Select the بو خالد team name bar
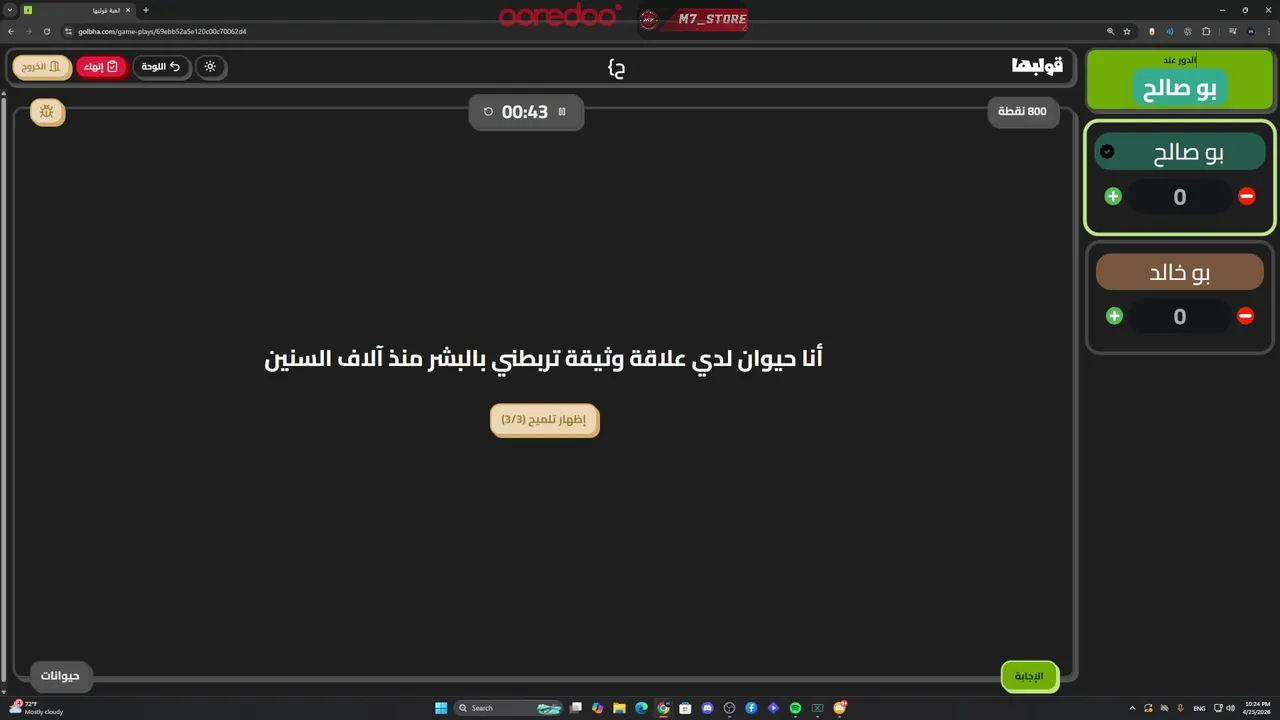 coord(1180,272)
